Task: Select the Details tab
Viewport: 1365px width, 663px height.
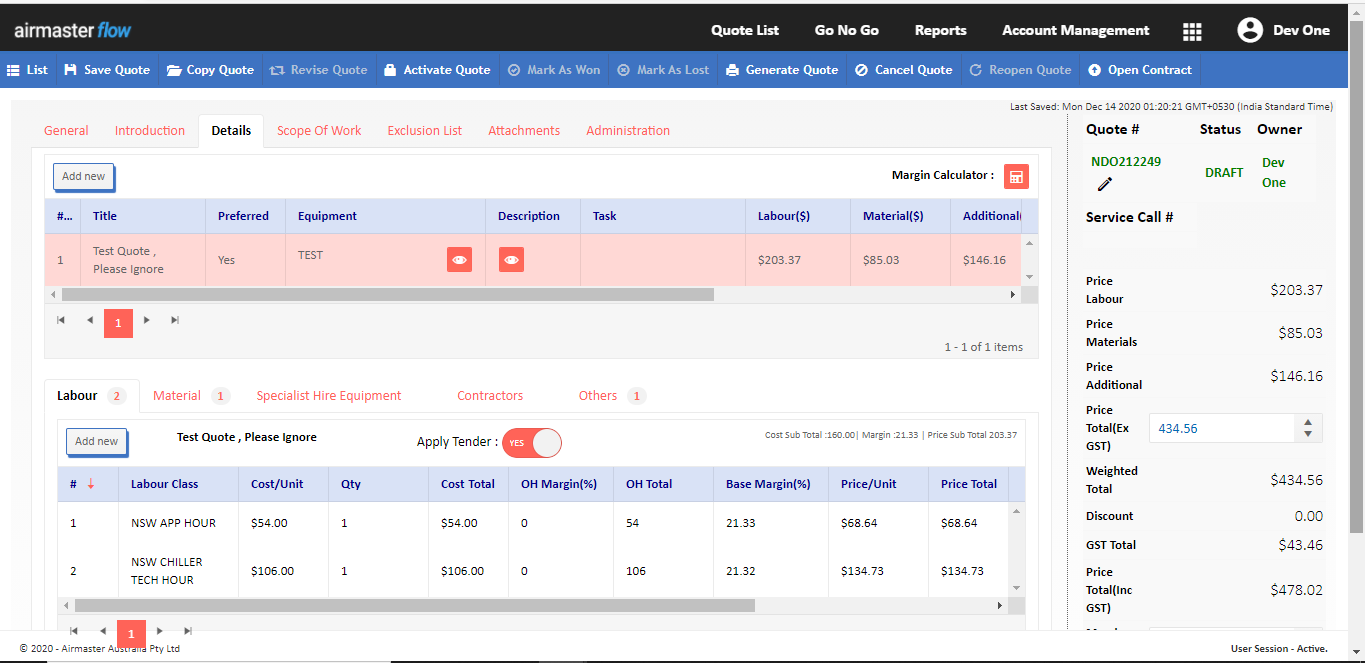Action: (x=231, y=130)
